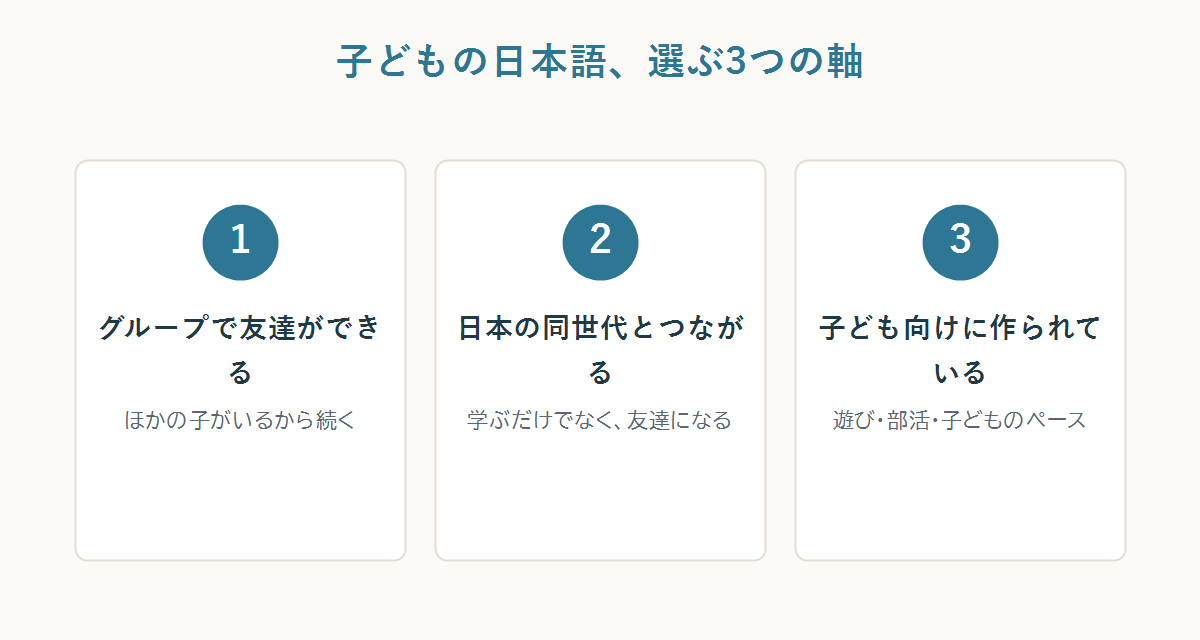Click the number 3 circle badge
The height and width of the screenshot is (640, 1200).
(960, 242)
